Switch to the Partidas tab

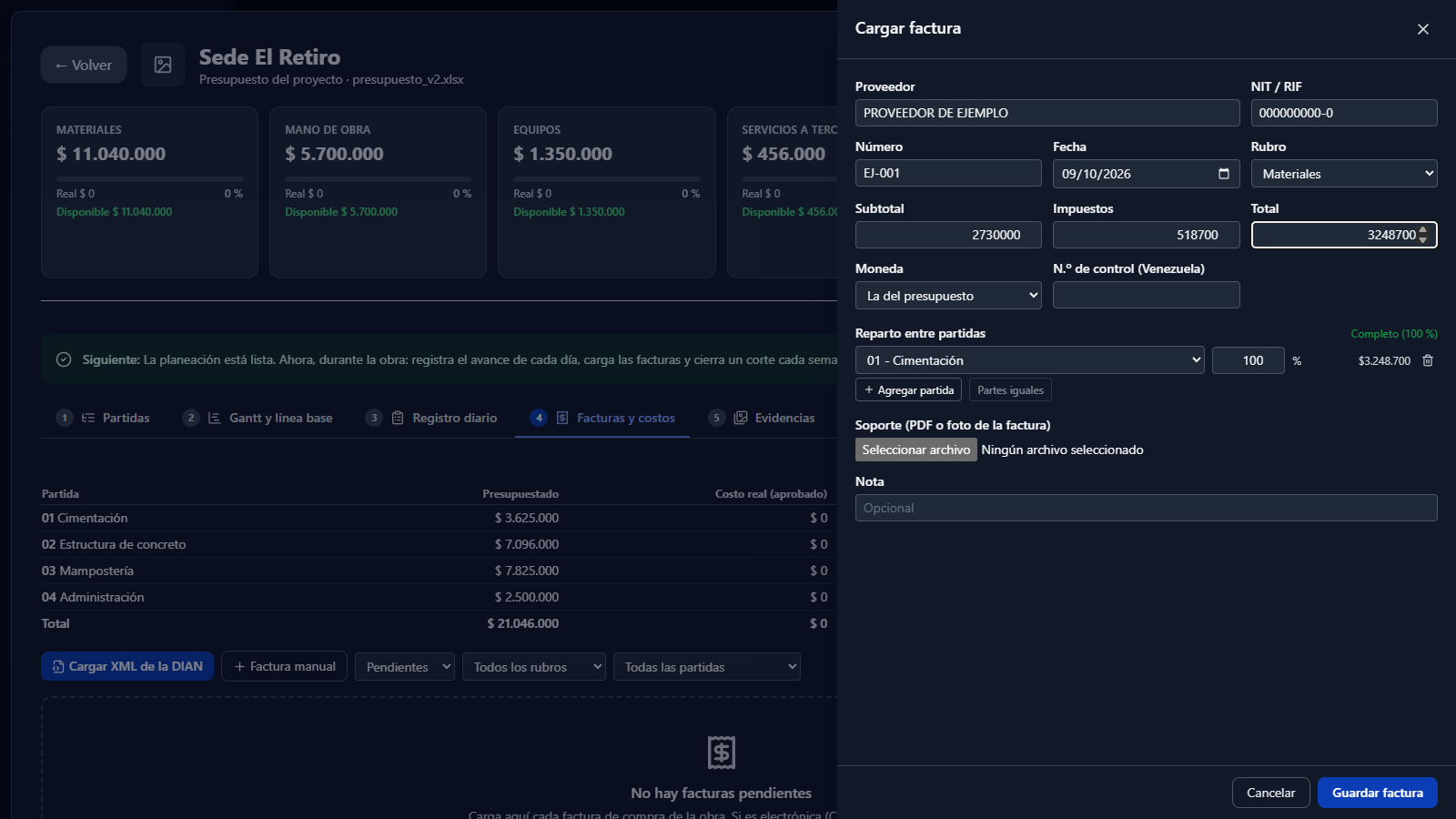(x=103, y=418)
